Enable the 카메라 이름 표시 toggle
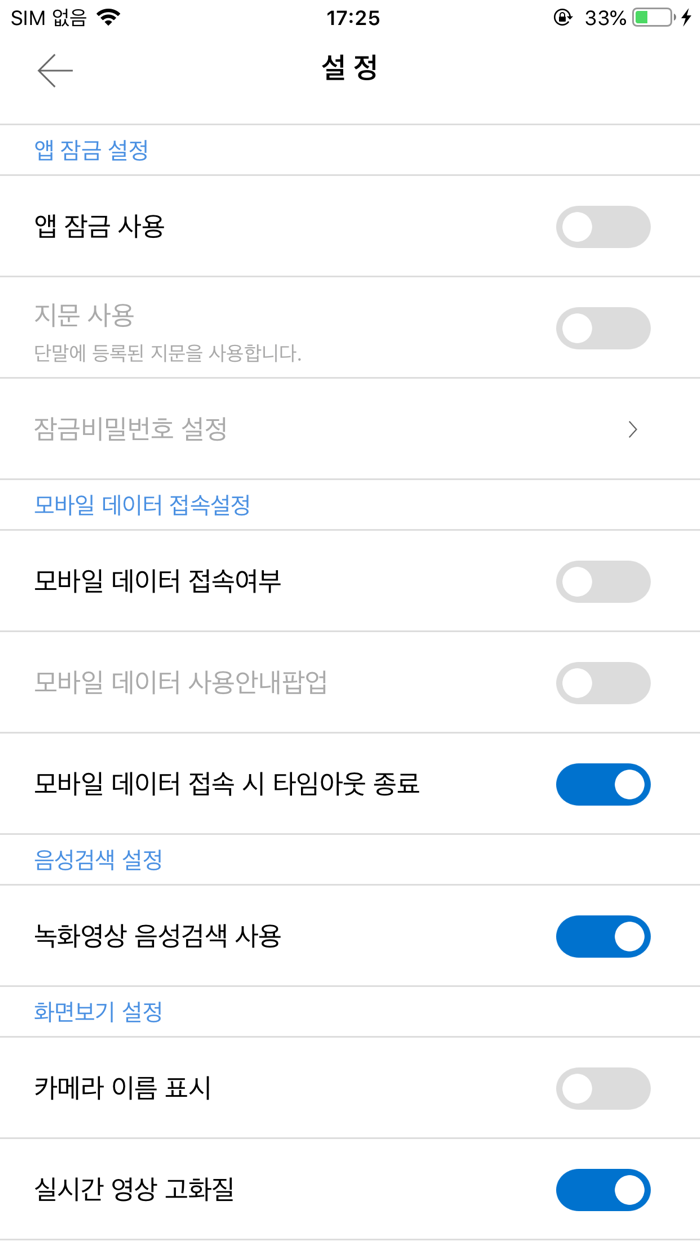The height and width of the screenshot is (1244, 700). (x=603, y=1089)
